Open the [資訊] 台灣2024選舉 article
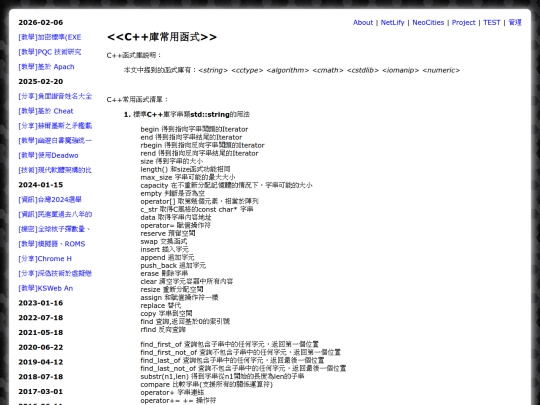Screen dimensions: 540x405 click(50, 200)
